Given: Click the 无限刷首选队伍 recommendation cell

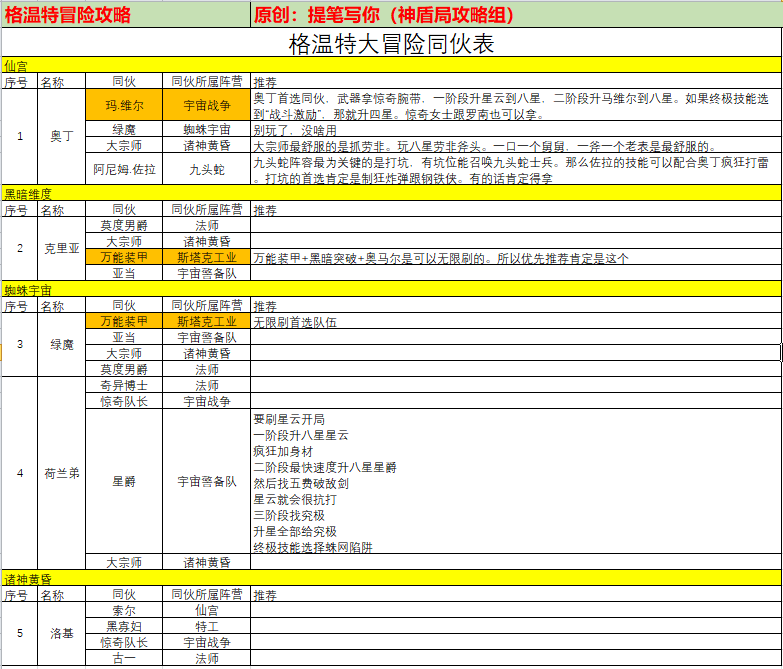Looking at the screenshot, I should pos(516,321).
